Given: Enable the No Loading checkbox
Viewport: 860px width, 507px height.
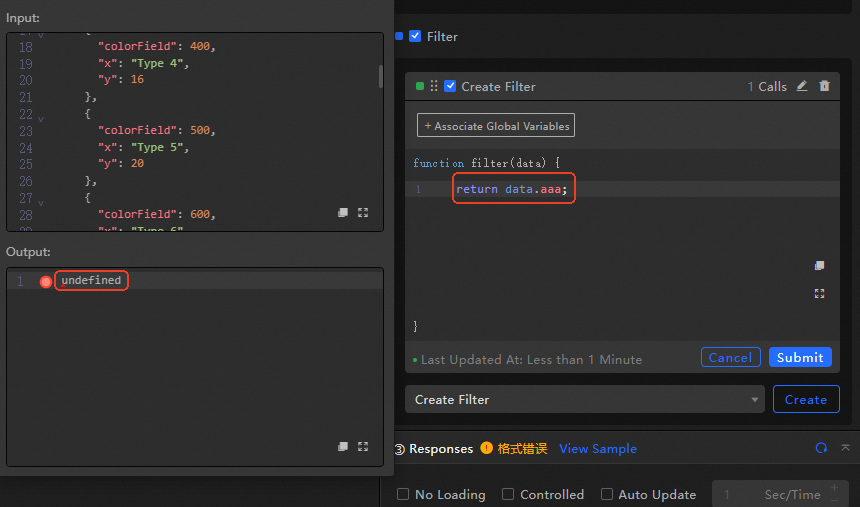Looking at the screenshot, I should point(403,494).
